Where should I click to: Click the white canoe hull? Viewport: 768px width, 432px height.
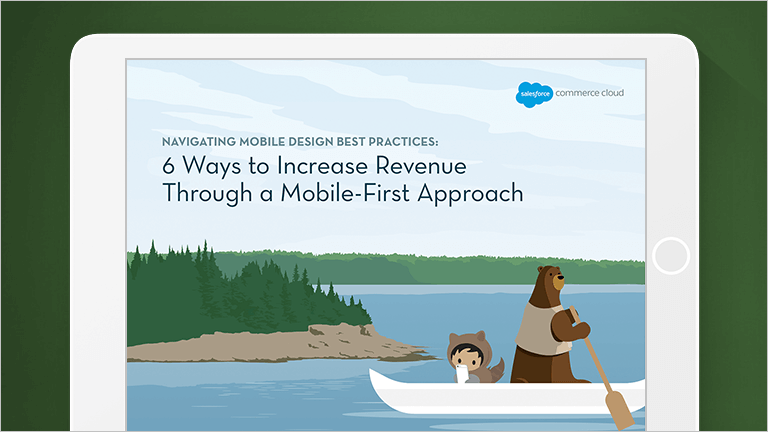coord(500,400)
